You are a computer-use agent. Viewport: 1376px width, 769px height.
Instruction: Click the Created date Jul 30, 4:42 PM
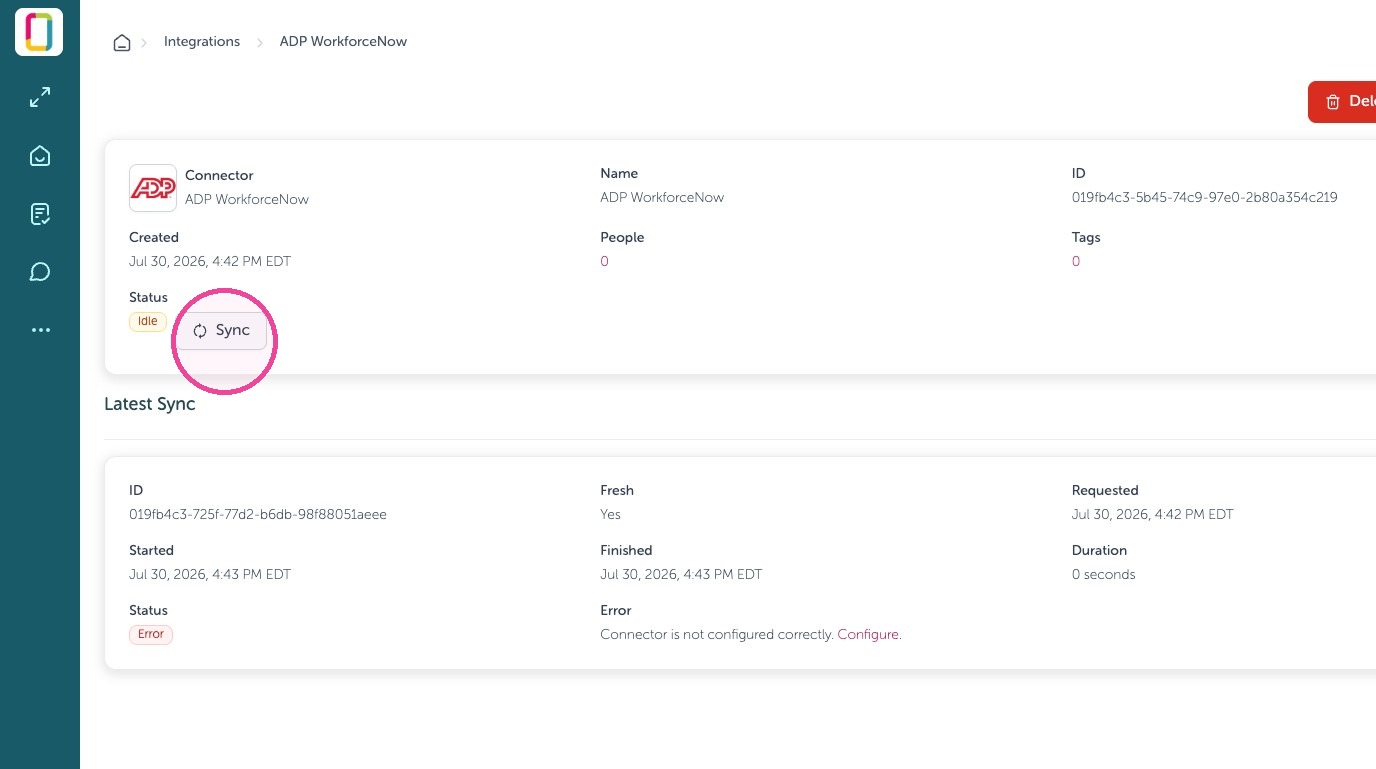coord(210,262)
